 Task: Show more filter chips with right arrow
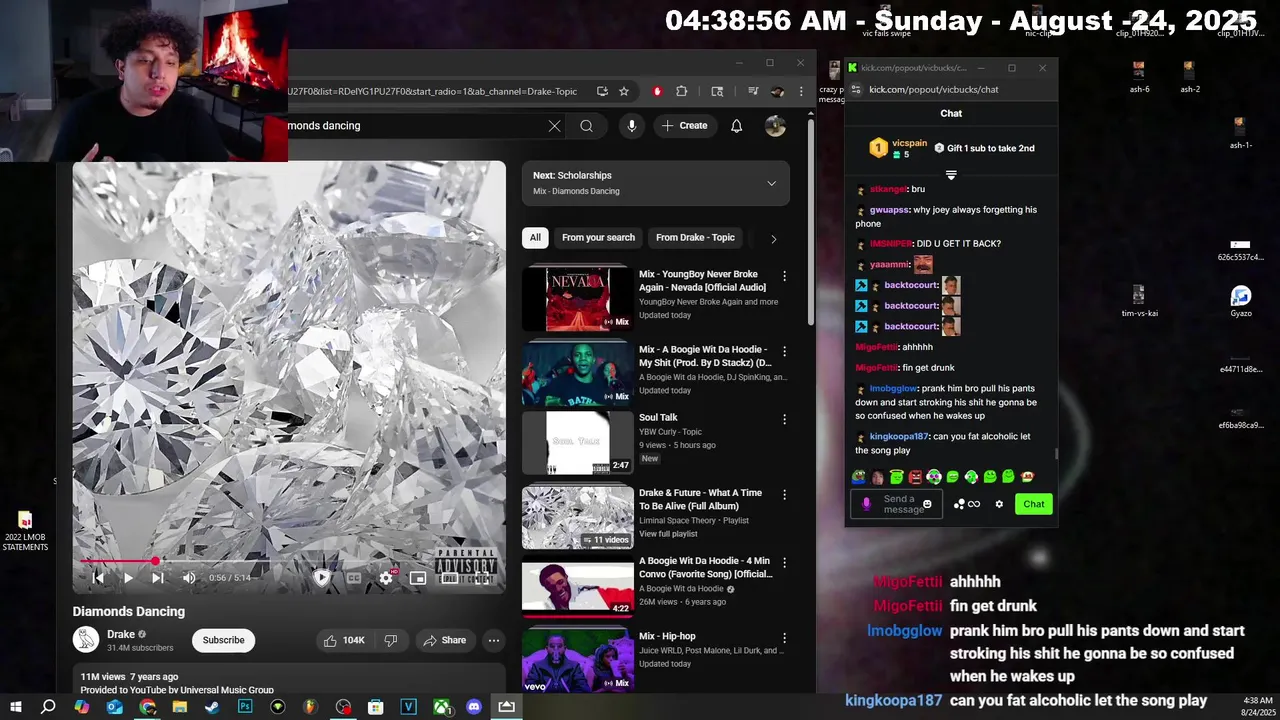tap(773, 239)
